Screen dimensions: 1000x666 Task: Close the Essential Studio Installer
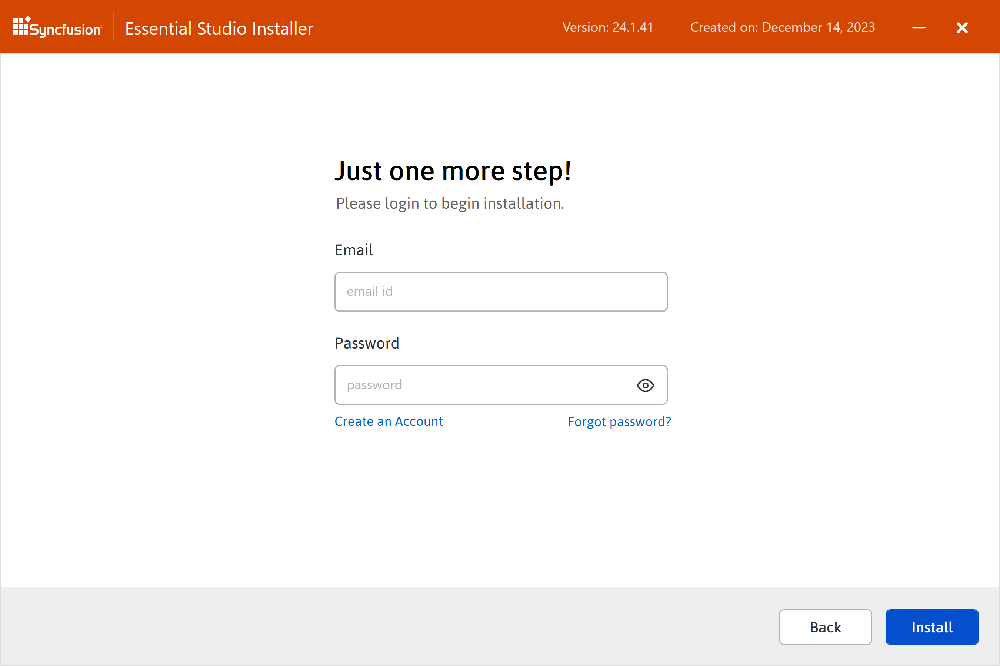coord(962,27)
